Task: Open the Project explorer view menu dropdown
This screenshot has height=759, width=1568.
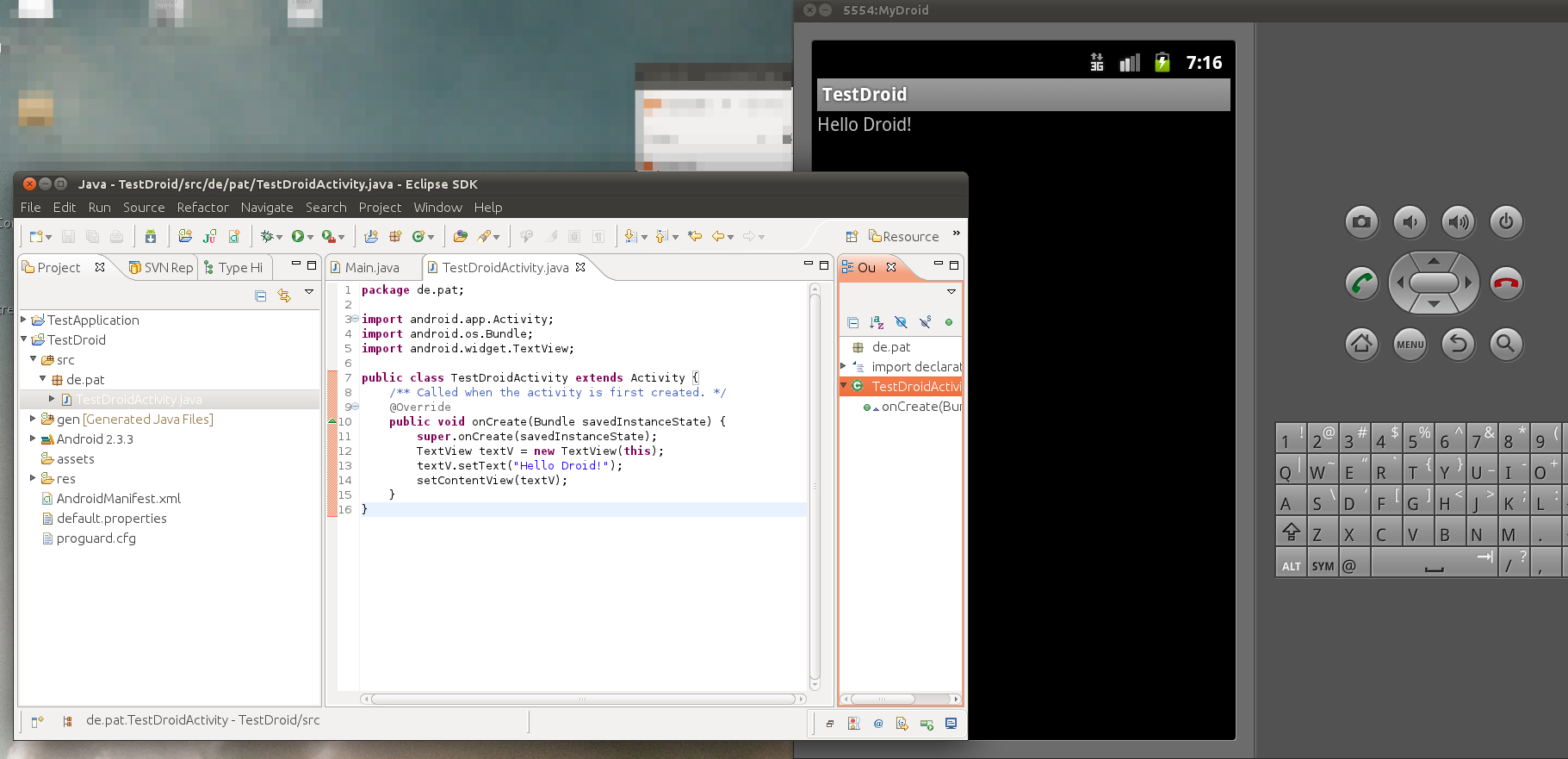Action: [x=309, y=293]
